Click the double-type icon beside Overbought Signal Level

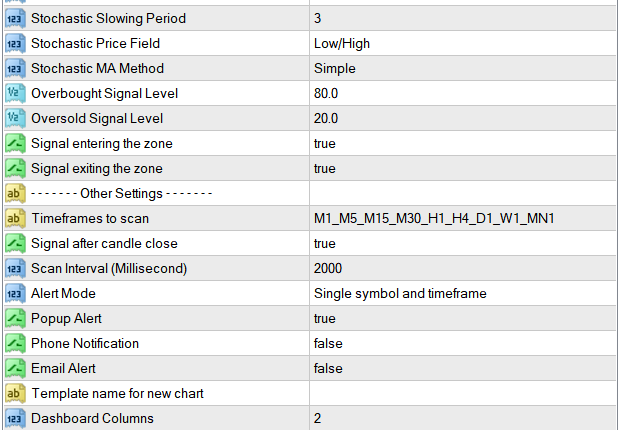15,94
